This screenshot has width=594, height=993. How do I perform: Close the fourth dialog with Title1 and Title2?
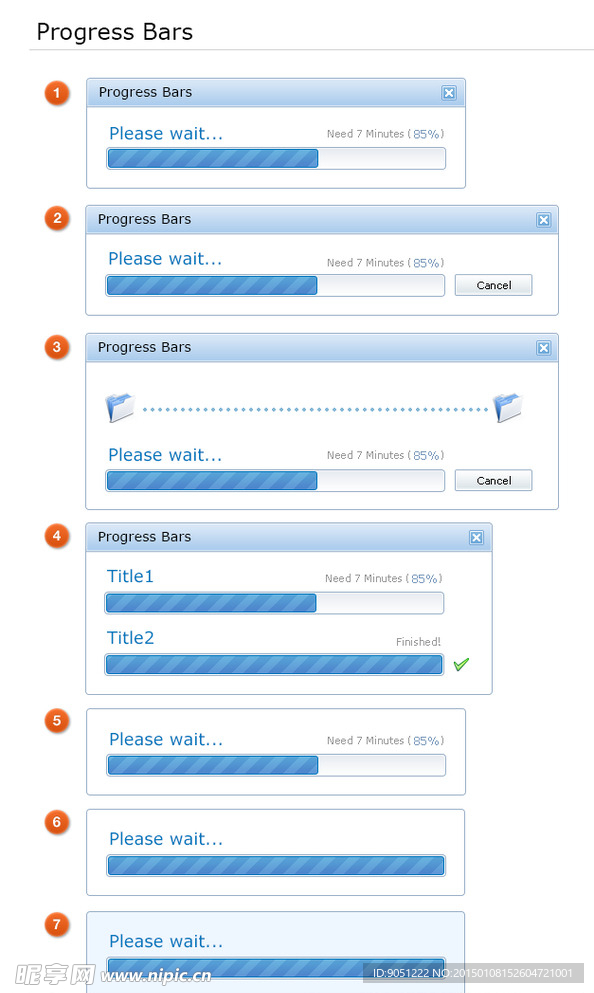pyautogui.click(x=476, y=538)
